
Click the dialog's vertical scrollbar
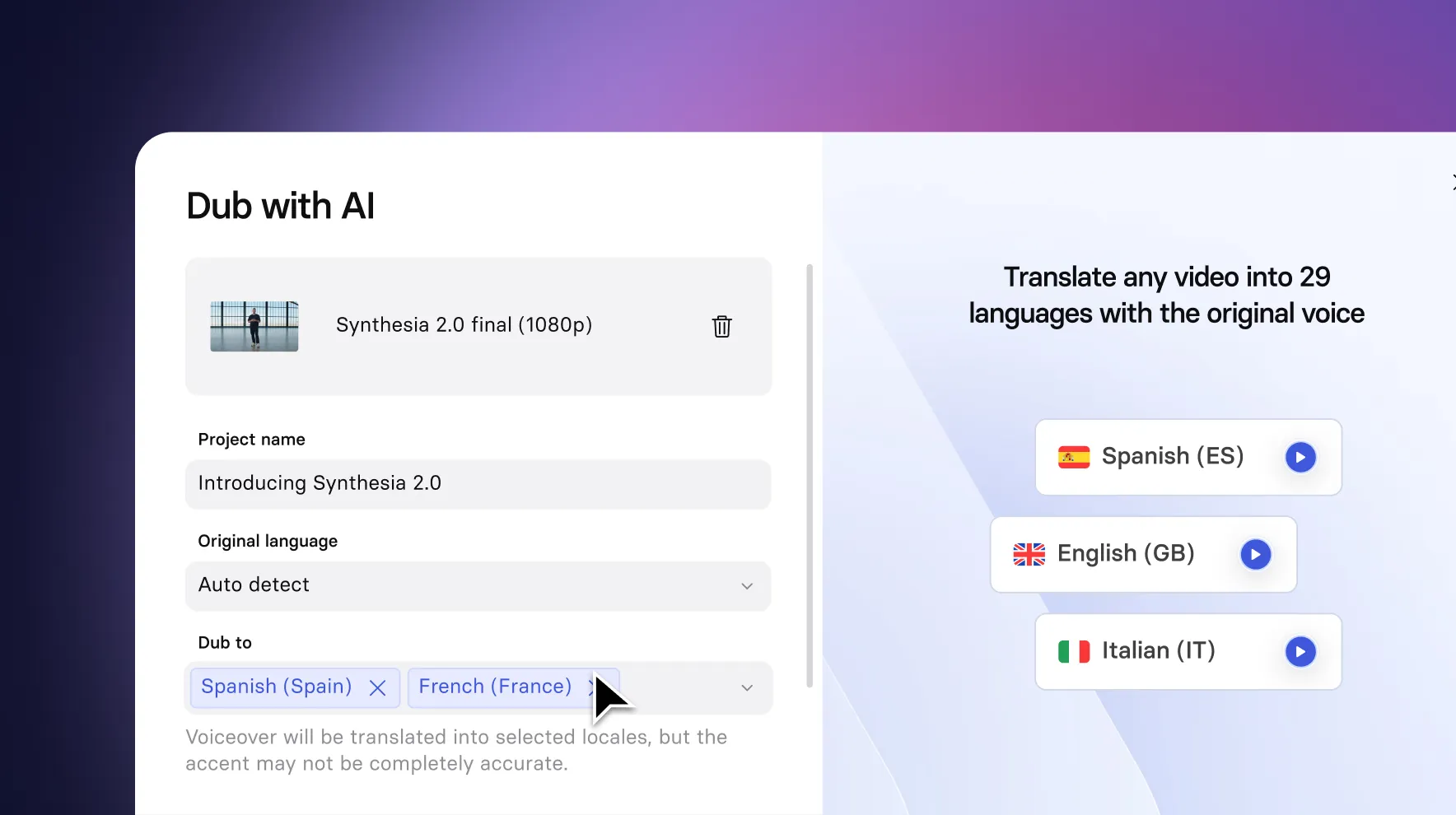click(x=810, y=475)
